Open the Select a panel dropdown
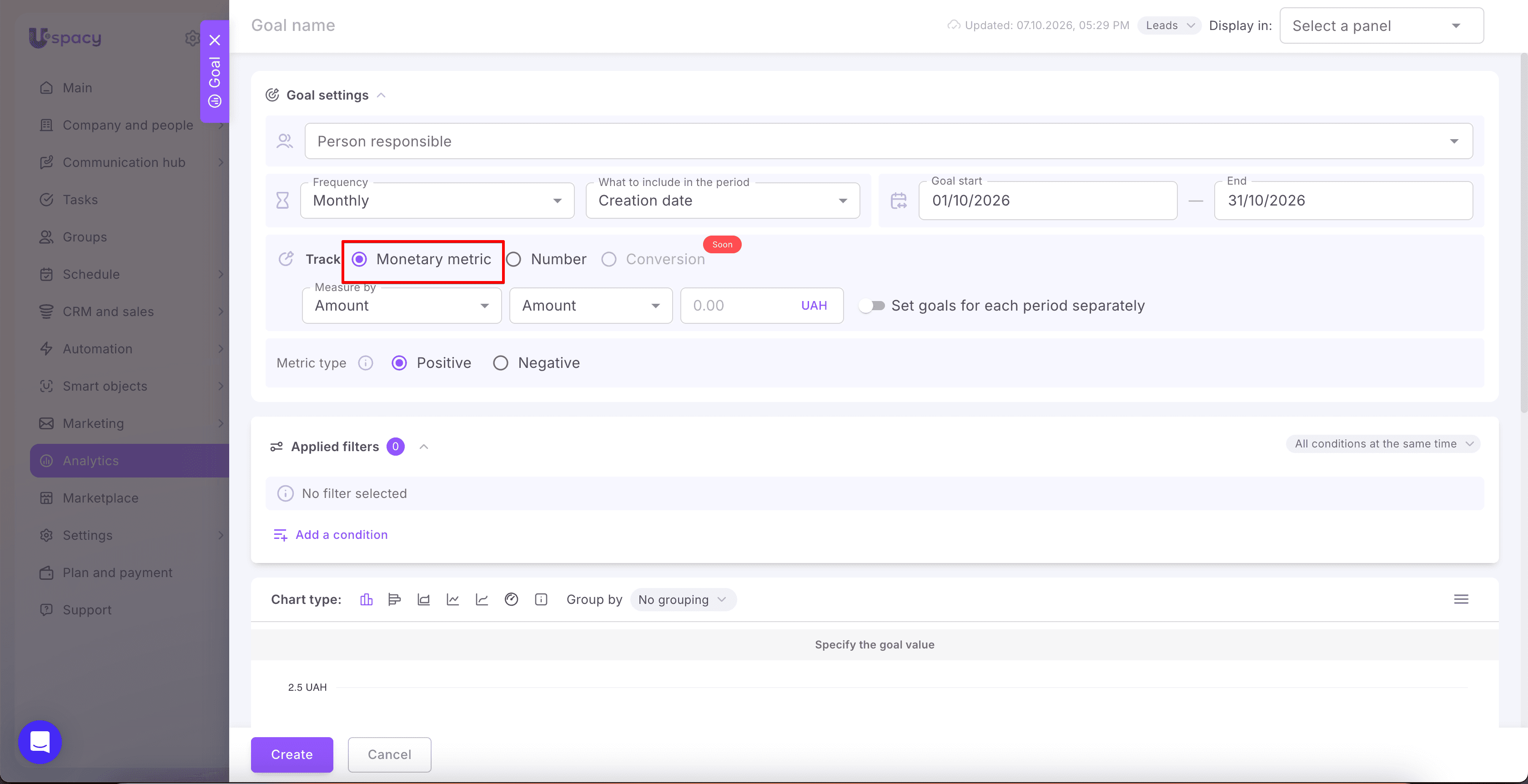 1382,25
